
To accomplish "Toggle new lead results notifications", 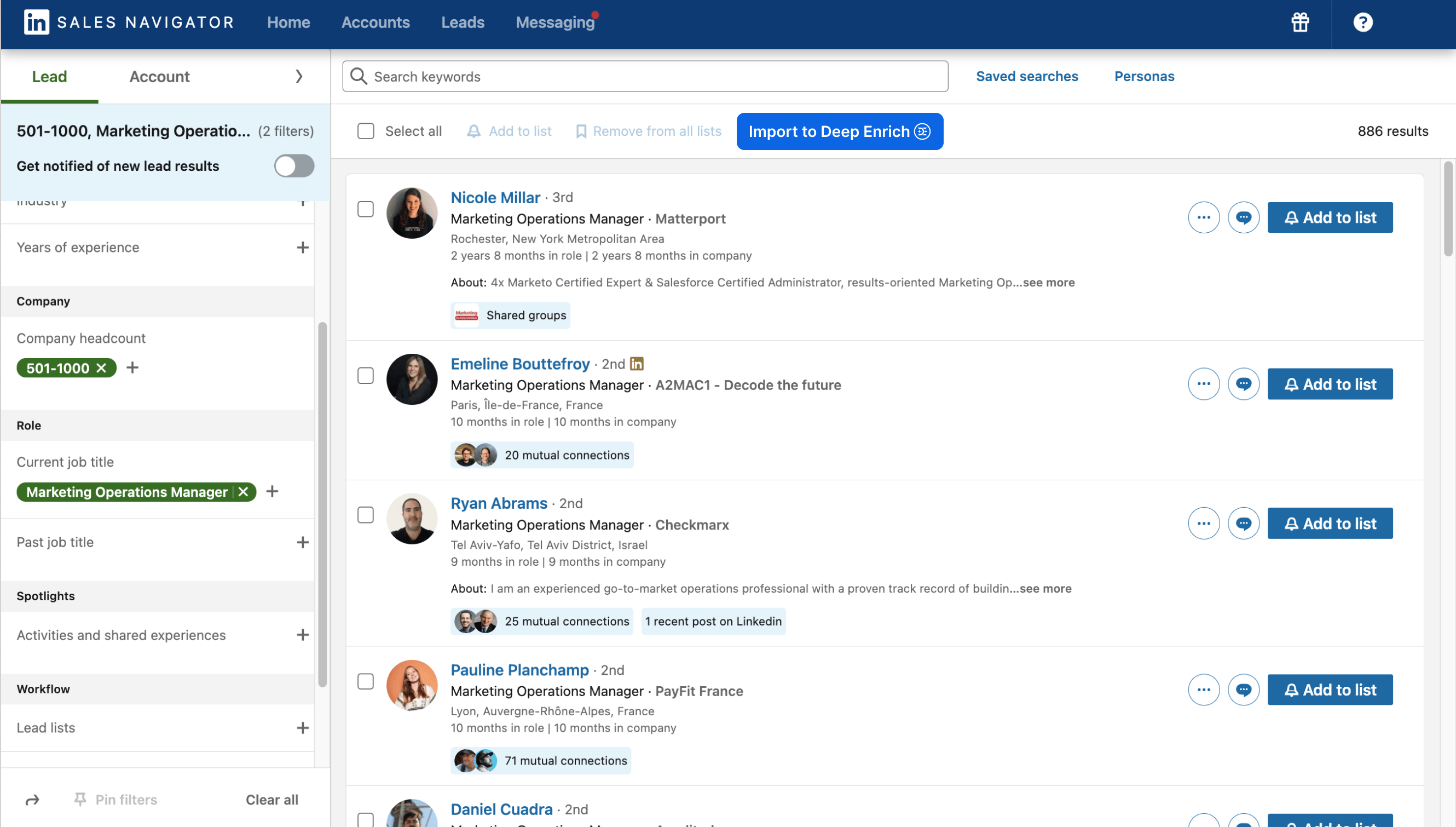I will tap(294, 166).
